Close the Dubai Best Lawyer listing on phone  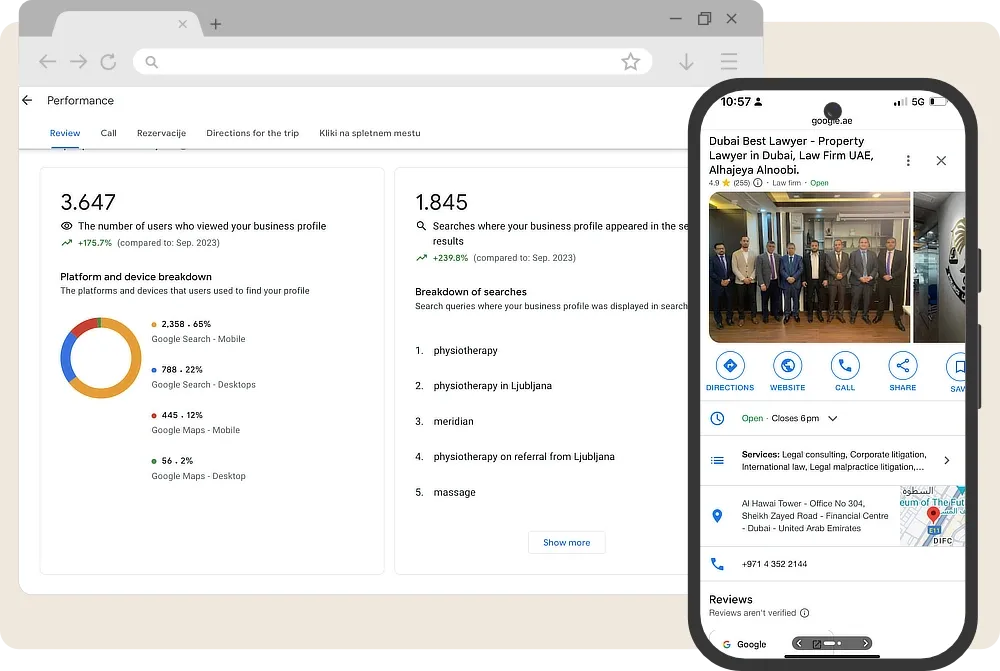941,161
